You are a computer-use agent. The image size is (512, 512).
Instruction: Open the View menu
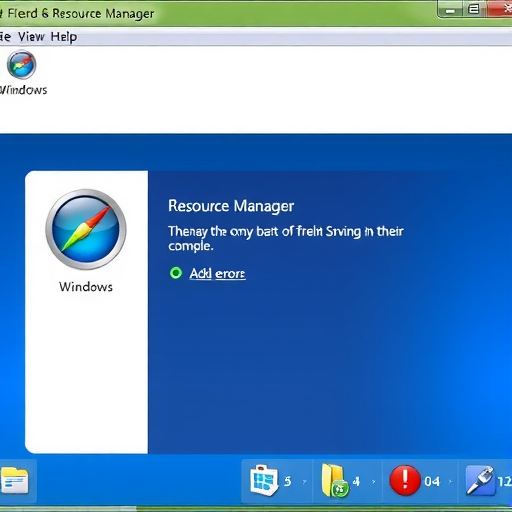click(x=31, y=36)
